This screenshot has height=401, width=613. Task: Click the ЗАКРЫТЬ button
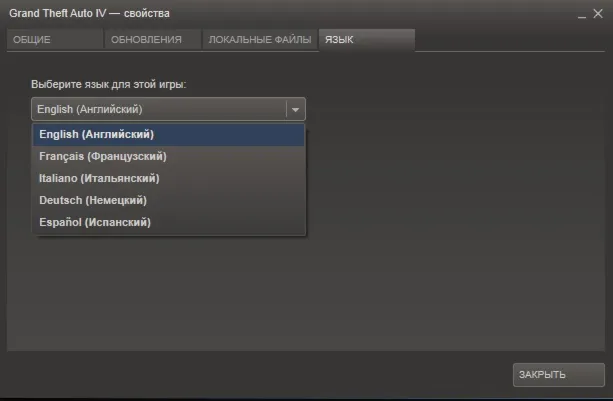click(x=559, y=375)
